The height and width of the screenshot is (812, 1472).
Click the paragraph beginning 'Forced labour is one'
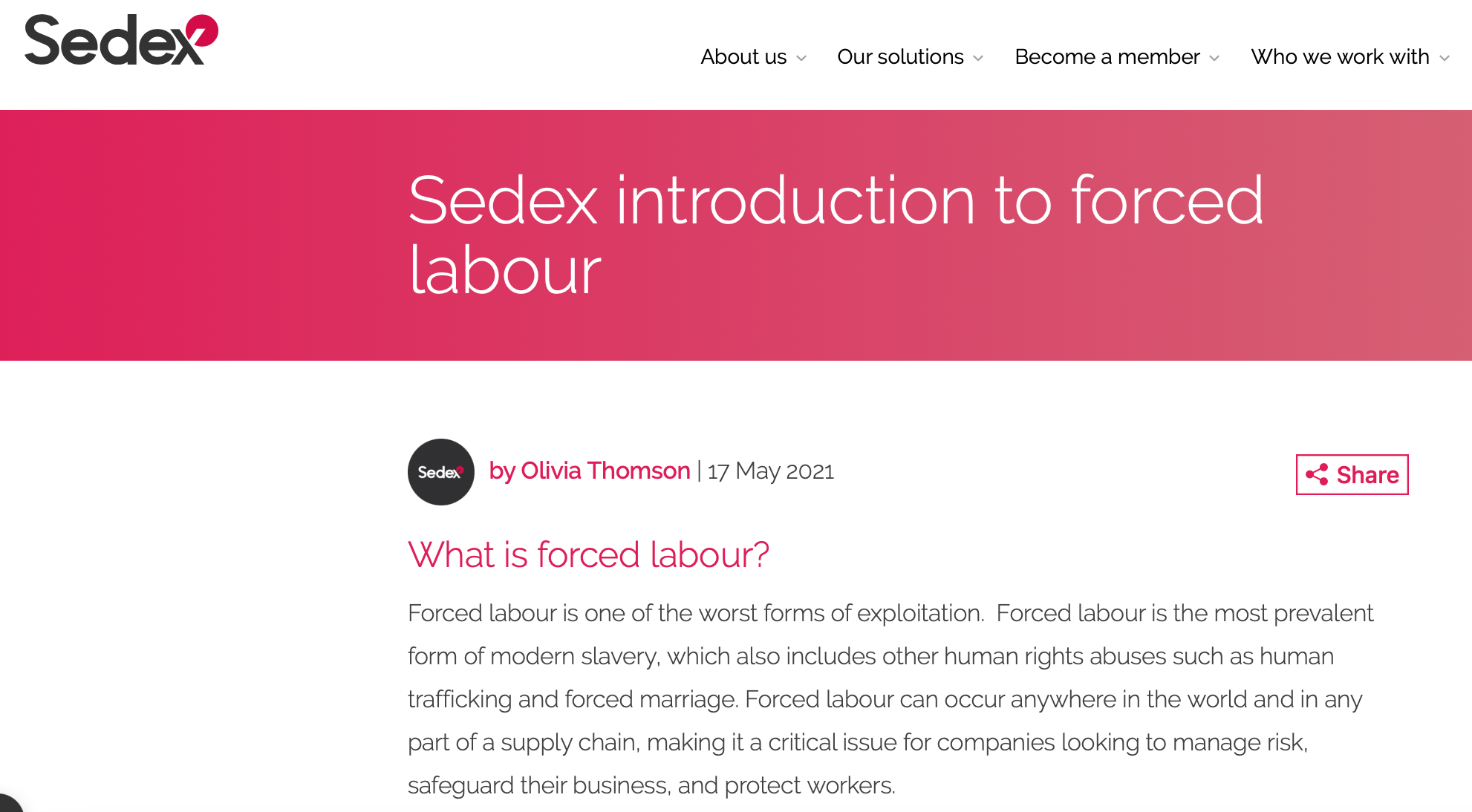891,698
